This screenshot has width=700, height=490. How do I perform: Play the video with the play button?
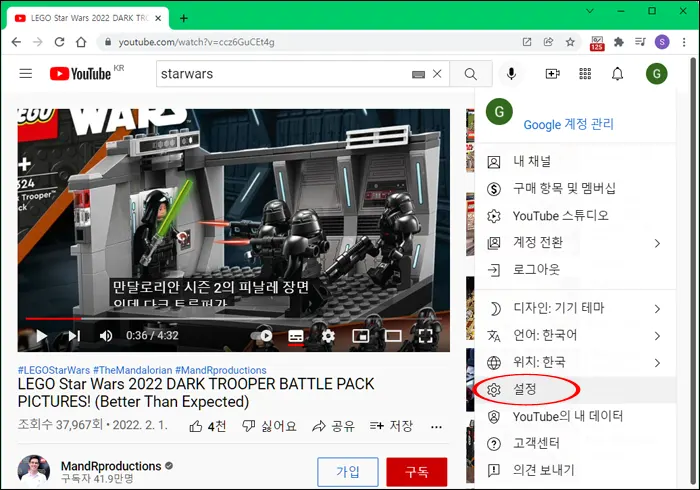pos(42,336)
